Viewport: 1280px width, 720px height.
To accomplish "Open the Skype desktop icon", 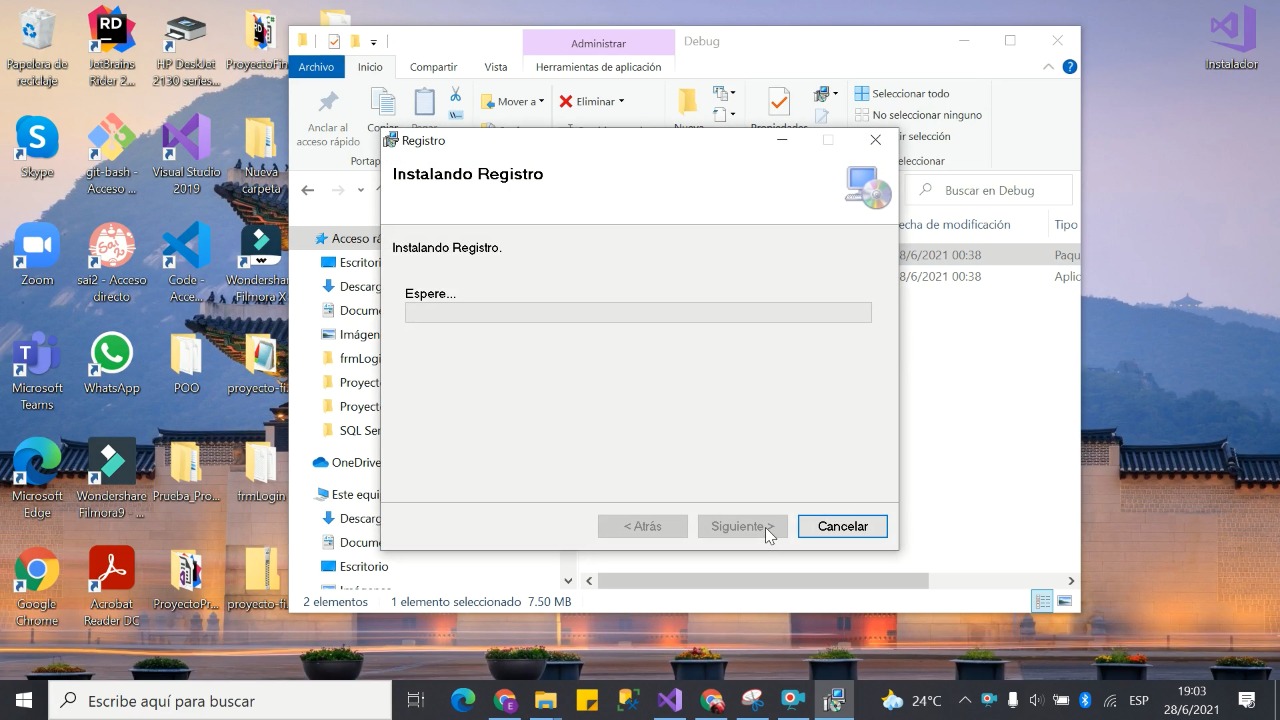I will pos(37,148).
